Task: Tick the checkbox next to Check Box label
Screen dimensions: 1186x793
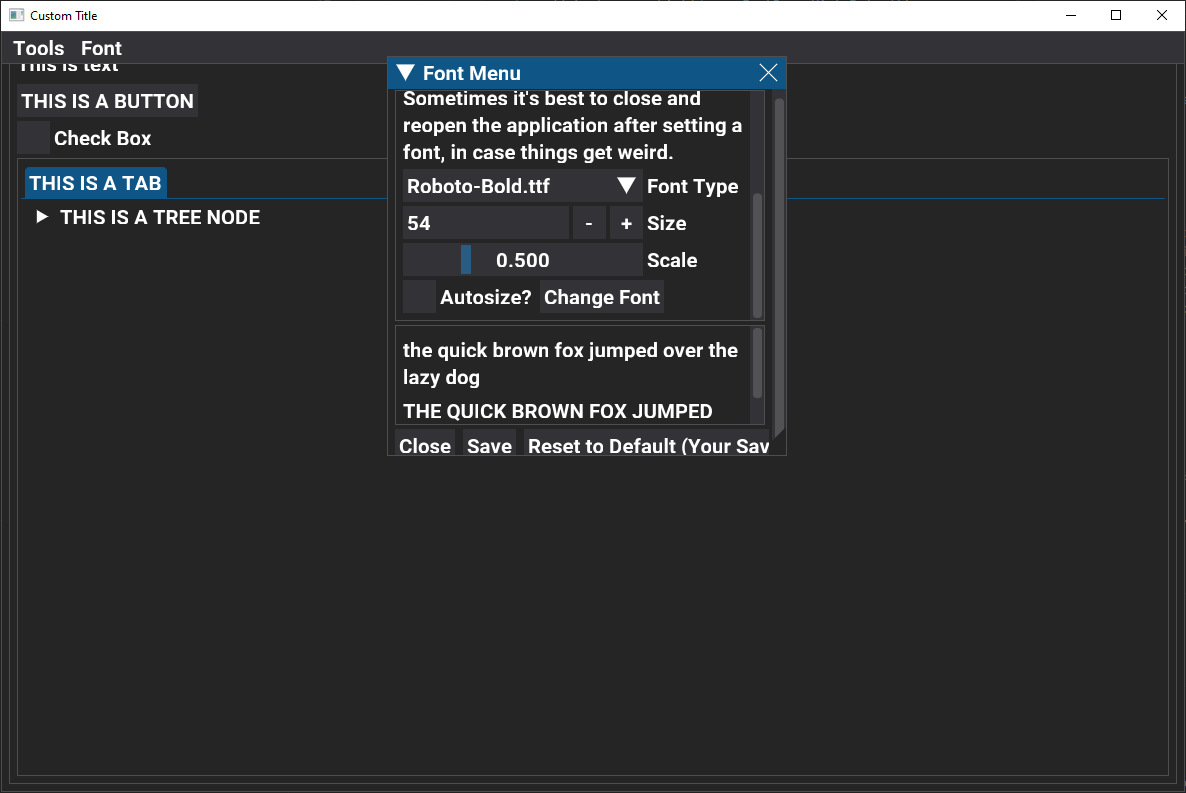Action: [x=33, y=138]
